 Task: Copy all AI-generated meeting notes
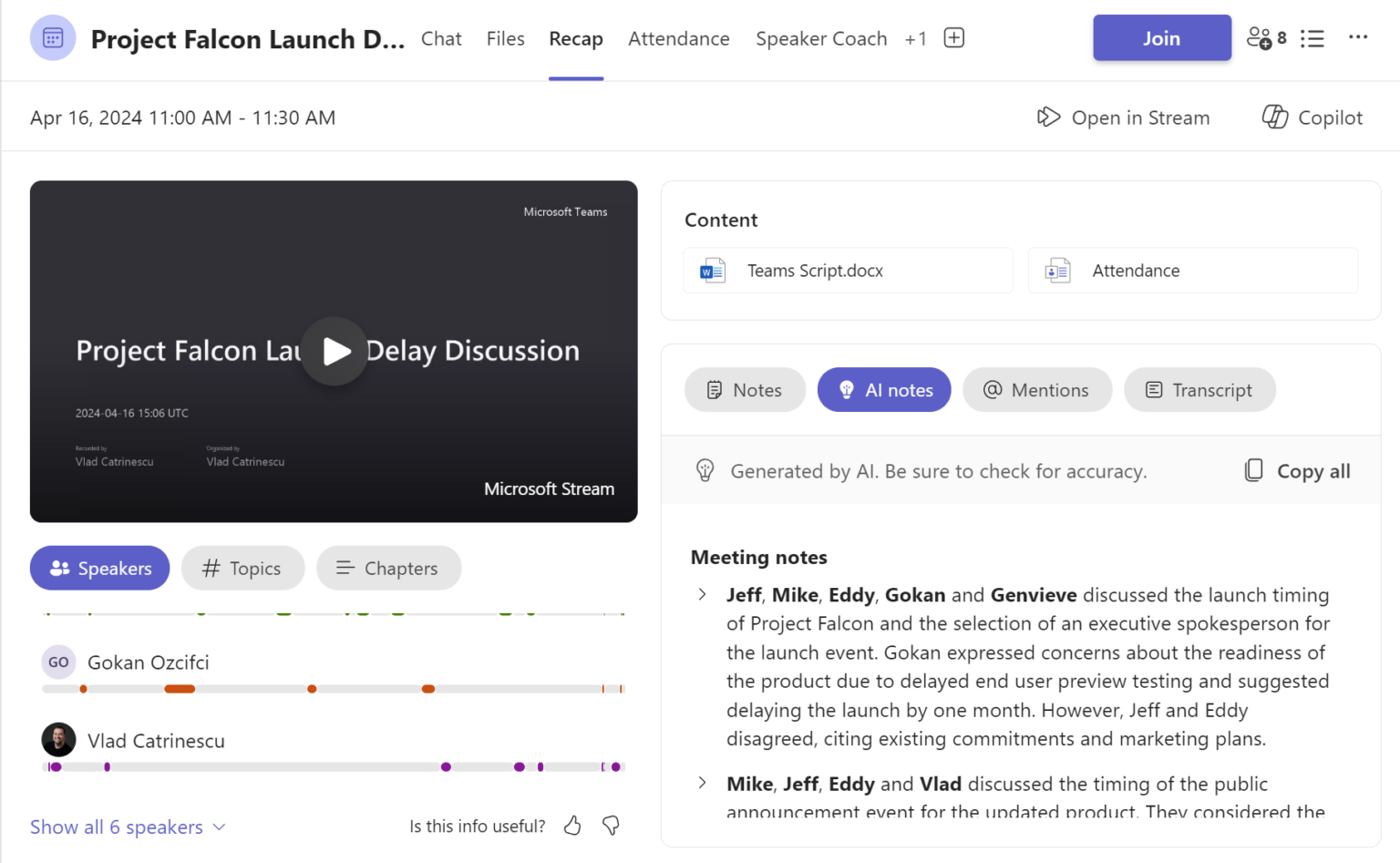point(1295,470)
